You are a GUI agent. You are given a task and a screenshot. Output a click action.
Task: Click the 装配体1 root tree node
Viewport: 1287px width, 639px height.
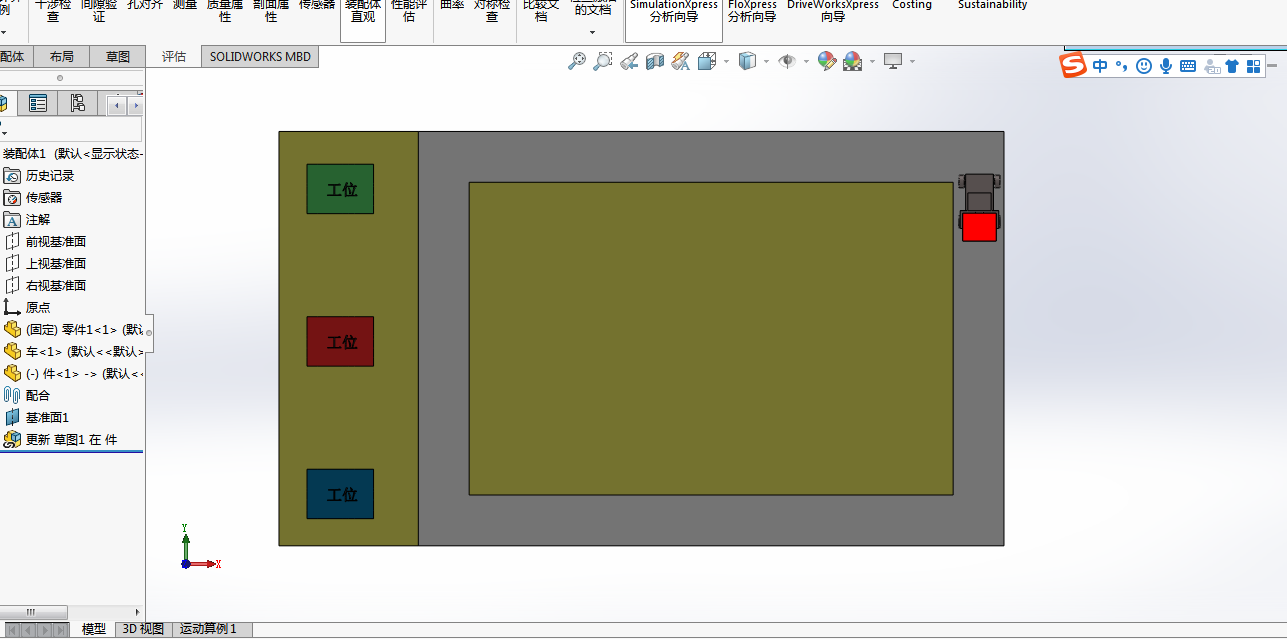point(73,154)
